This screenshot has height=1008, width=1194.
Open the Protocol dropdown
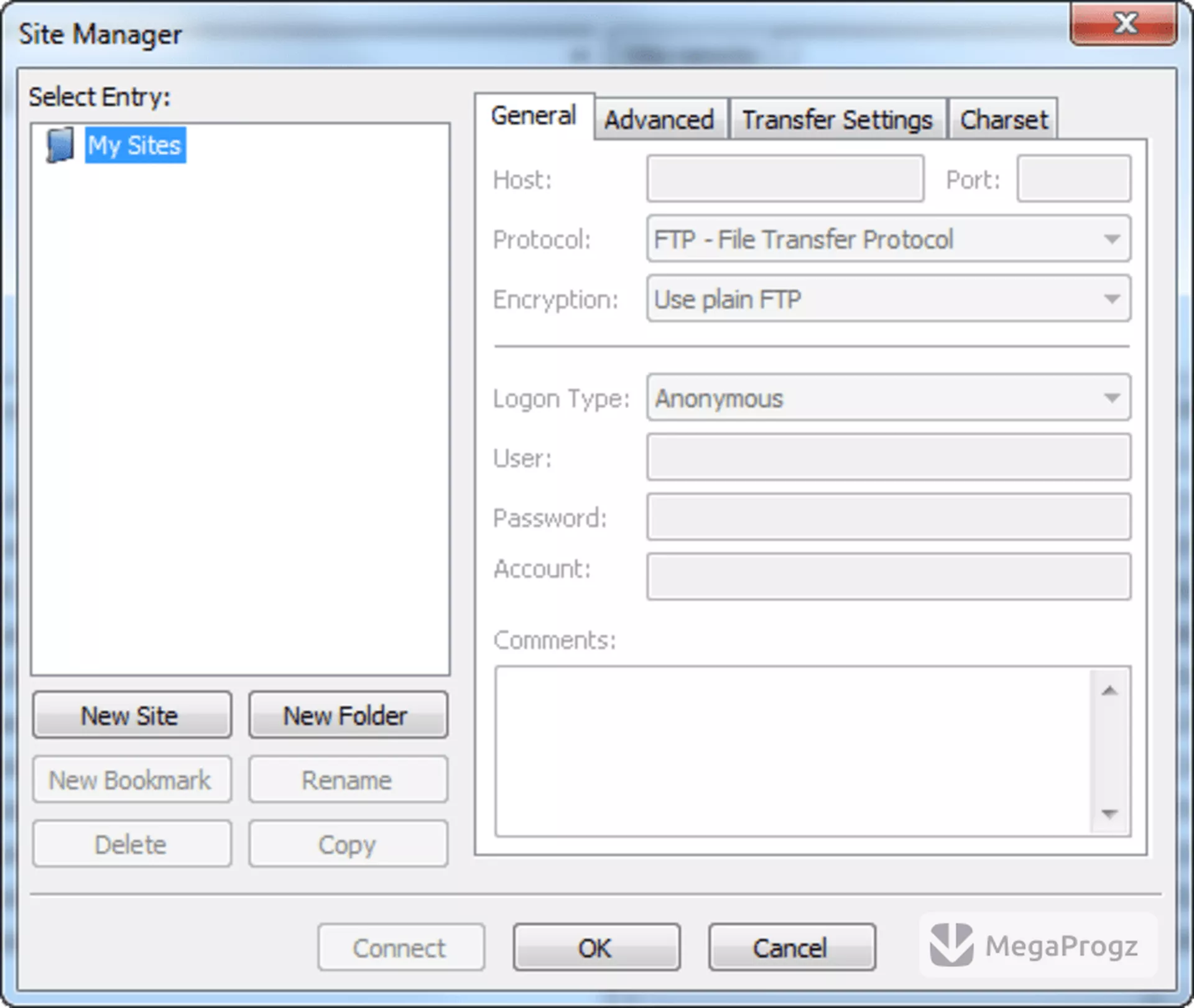click(x=889, y=239)
